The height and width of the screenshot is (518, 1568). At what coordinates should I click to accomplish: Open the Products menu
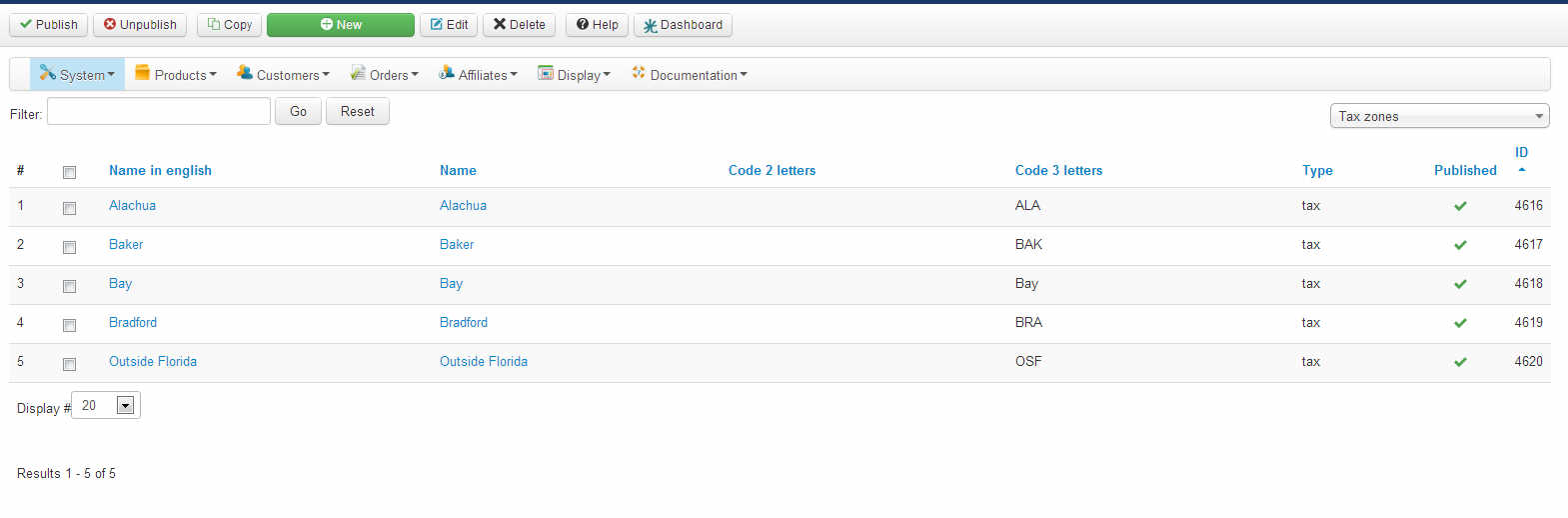(176, 74)
